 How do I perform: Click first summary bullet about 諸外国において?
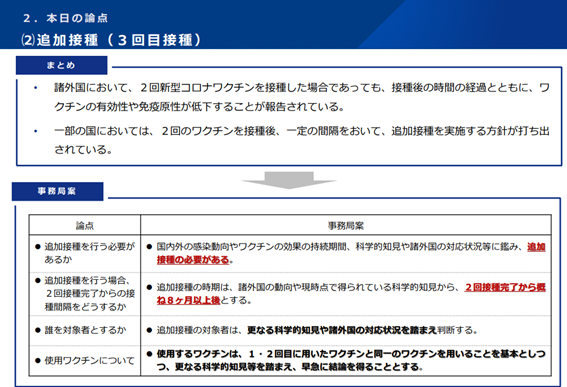coord(302,97)
